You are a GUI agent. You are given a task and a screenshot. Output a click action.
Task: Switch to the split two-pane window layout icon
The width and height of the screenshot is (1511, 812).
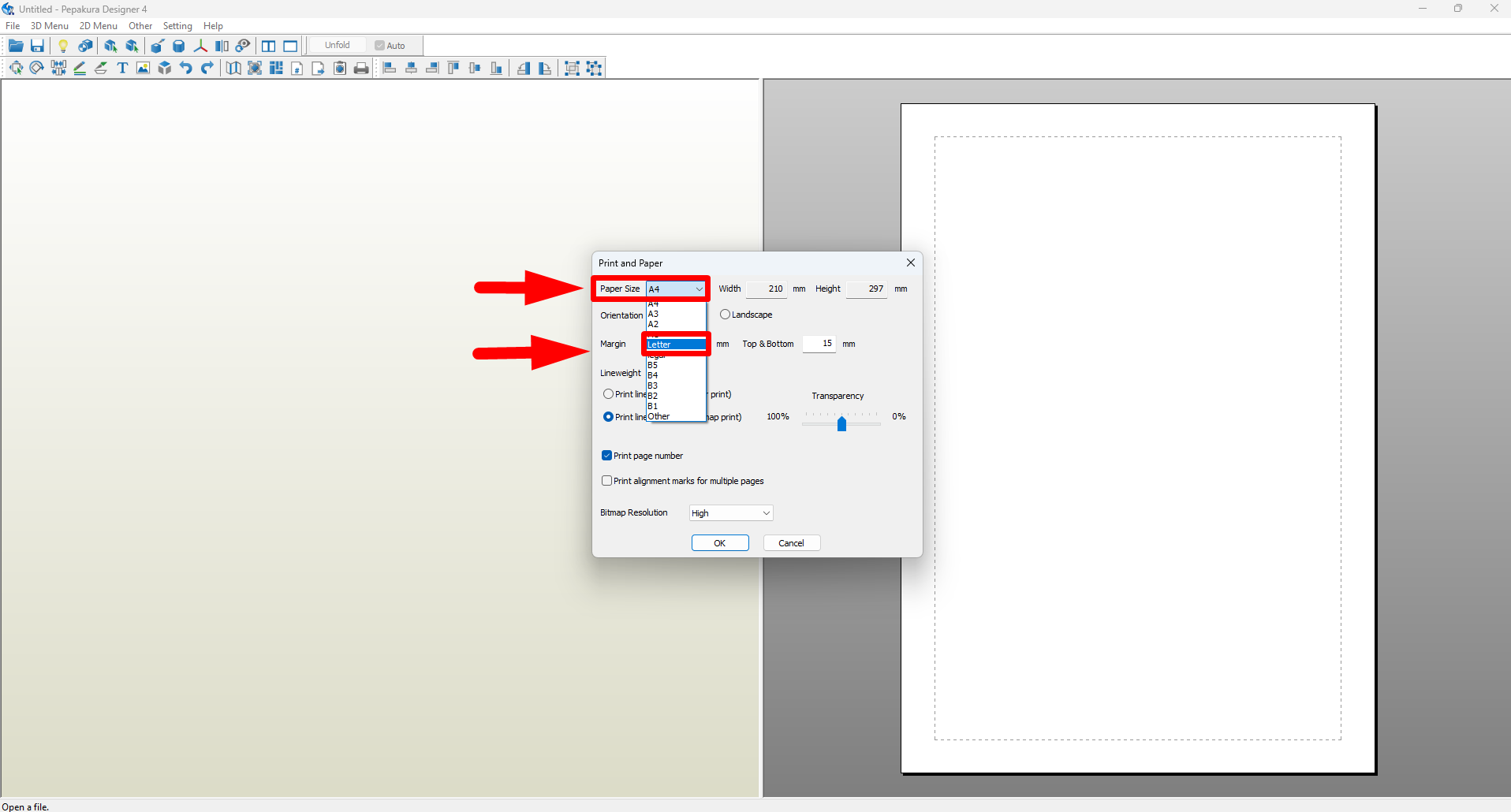(269, 46)
